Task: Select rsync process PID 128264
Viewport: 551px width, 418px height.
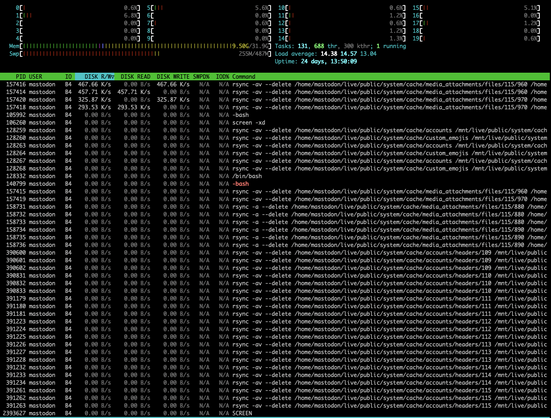Action: coord(276,153)
